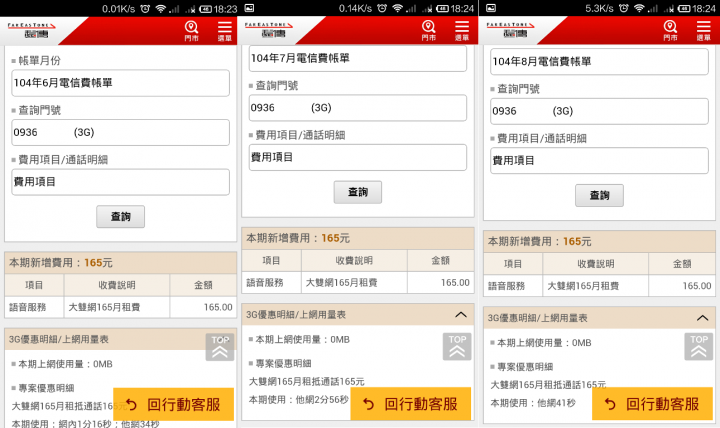Open the 0936 (3G) number dropdown in the right screenshot
This screenshot has height=428, width=720.
pyautogui.click(x=599, y=111)
